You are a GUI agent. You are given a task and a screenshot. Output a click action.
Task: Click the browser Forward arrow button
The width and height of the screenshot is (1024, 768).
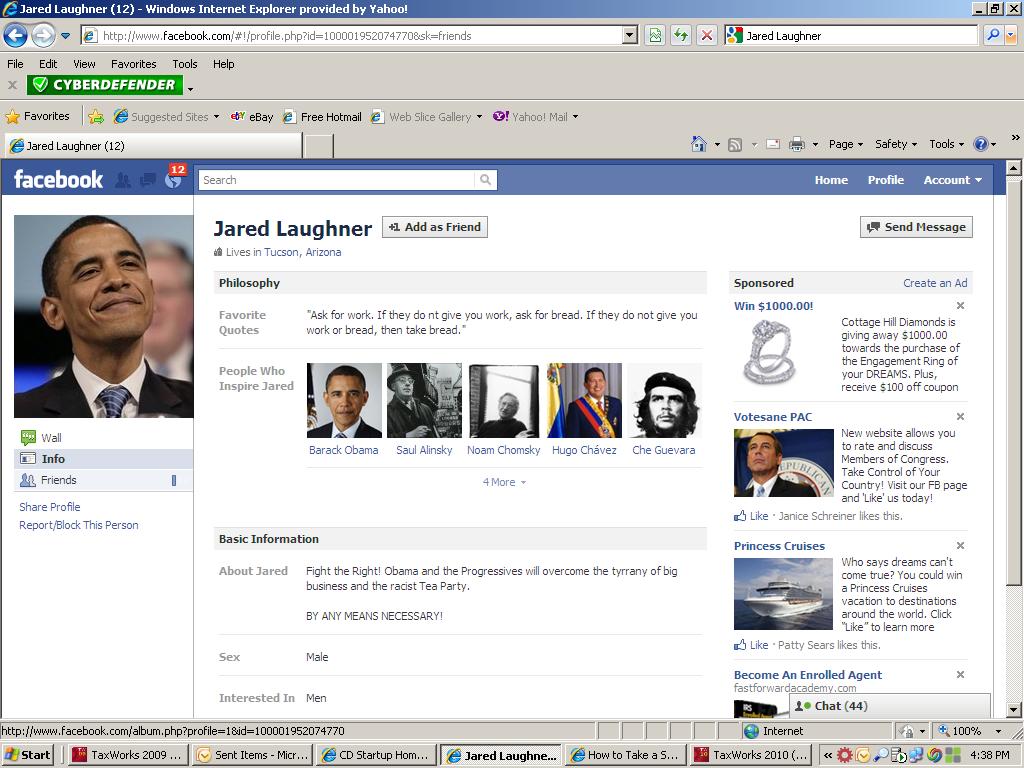[x=43, y=35]
